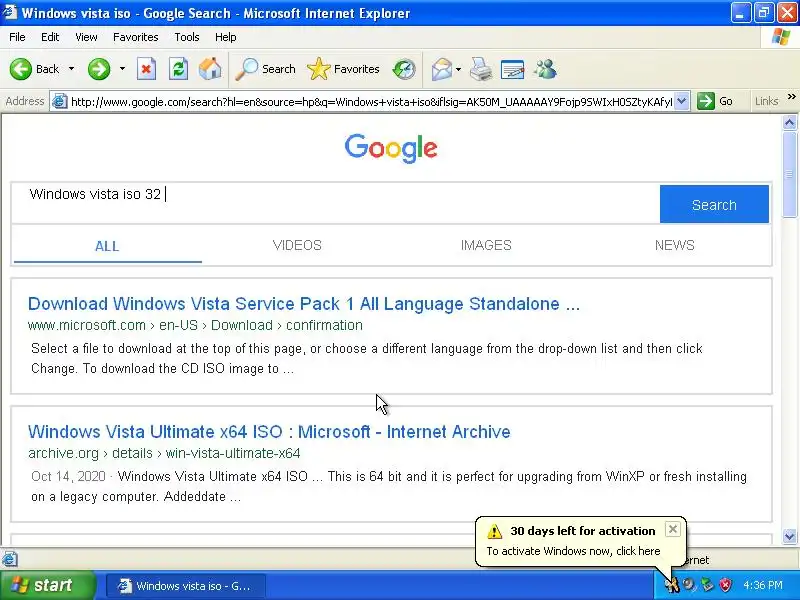
Task: Click the Windows flag logo throbber
Action: tap(781, 37)
